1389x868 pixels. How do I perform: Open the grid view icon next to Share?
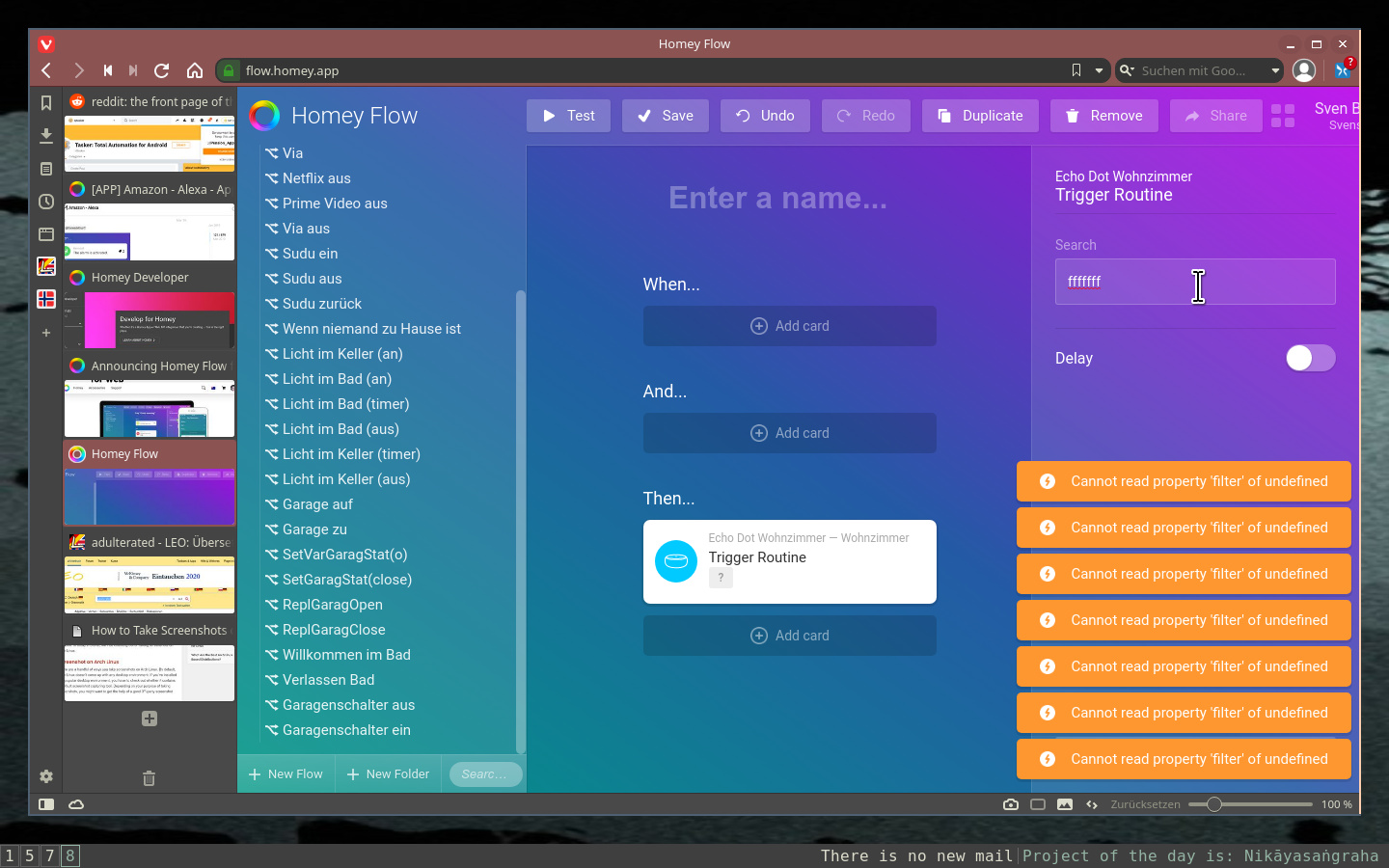tap(1283, 116)
